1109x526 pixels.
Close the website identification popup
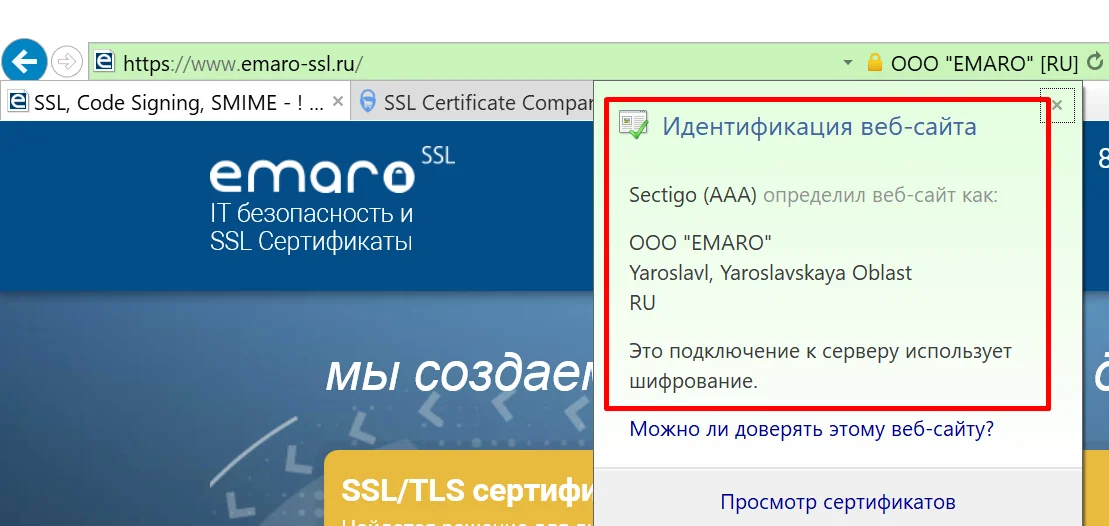(1057, 105)
